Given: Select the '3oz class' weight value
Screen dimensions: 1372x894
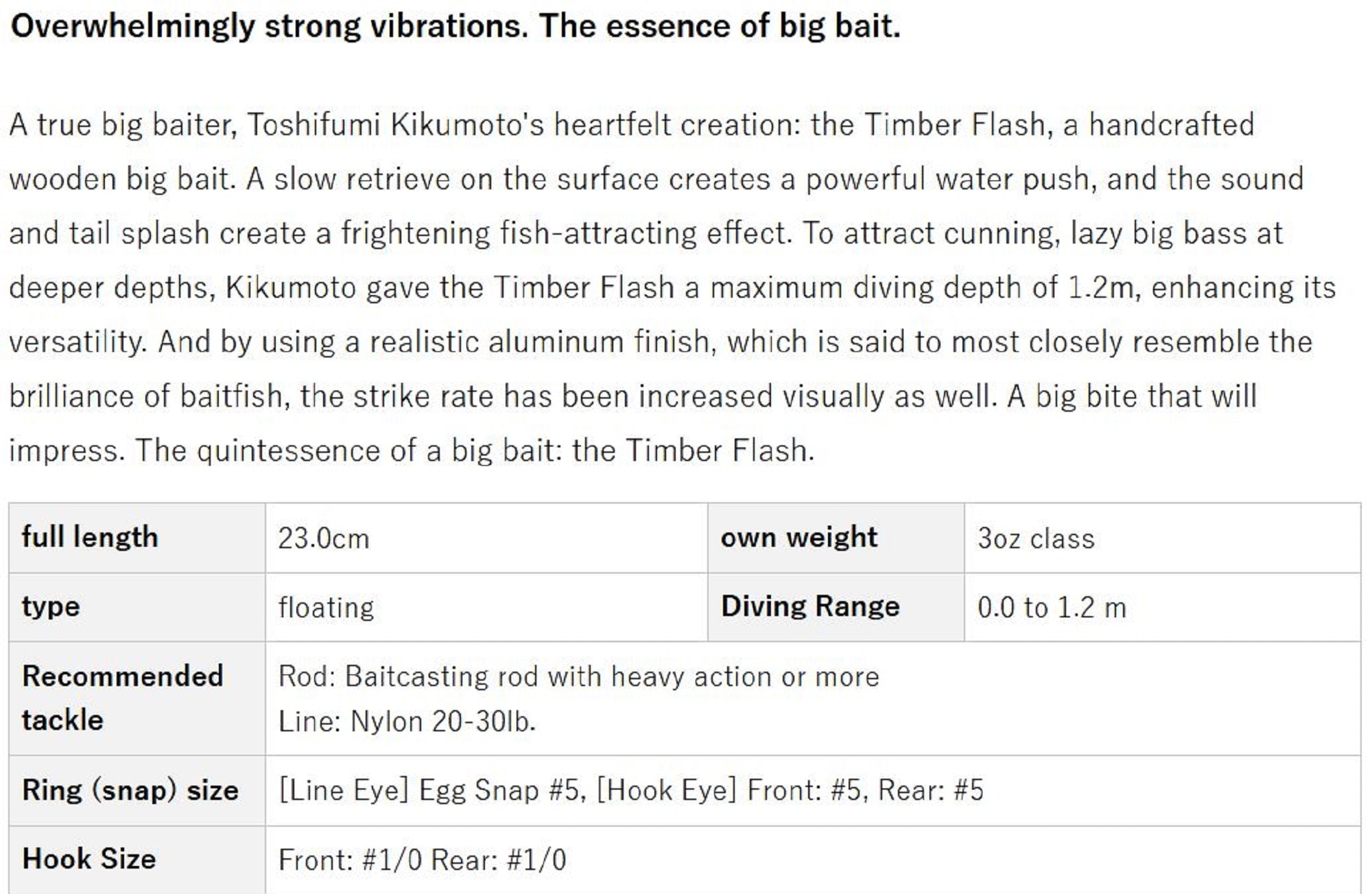Looking at the screenshot, I should [1036, 539].
